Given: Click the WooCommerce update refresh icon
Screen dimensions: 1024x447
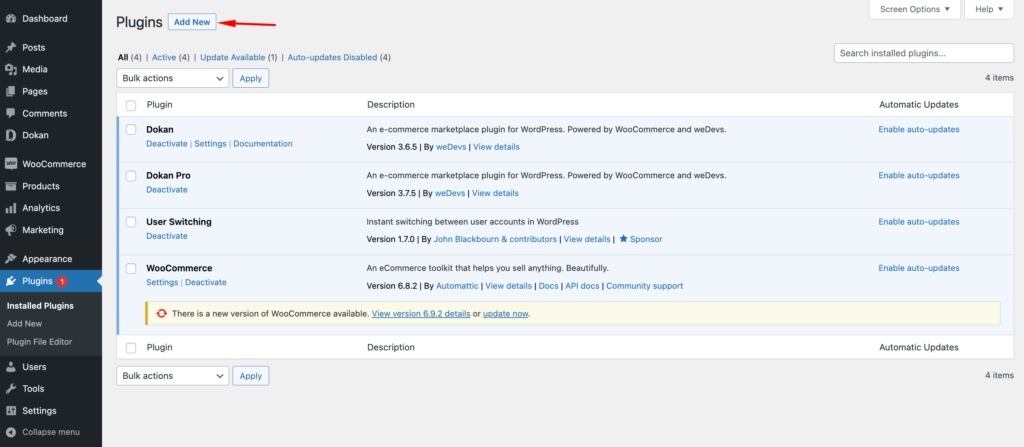Looking at the screenshot, I should click(161, 314).
